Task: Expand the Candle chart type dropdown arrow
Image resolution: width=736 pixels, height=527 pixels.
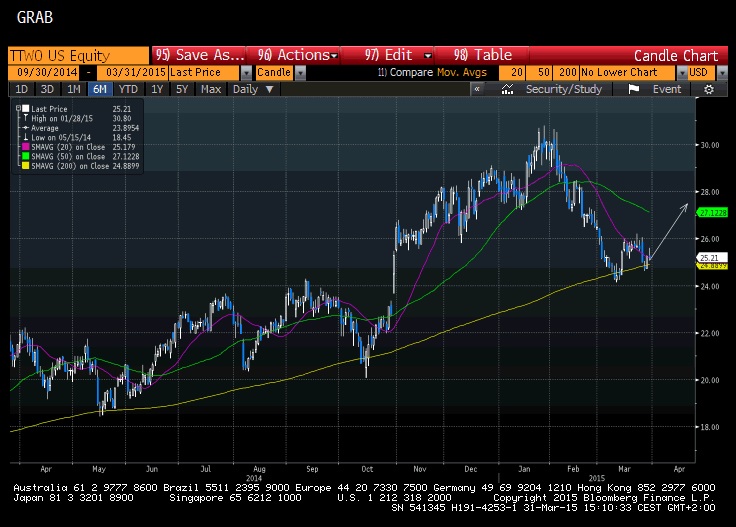Action: pyautogui.click(x=300, y=73)
